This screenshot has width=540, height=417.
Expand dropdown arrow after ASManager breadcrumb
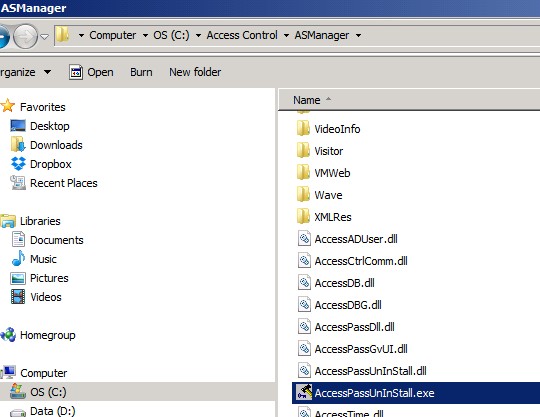tap(359, 35)
